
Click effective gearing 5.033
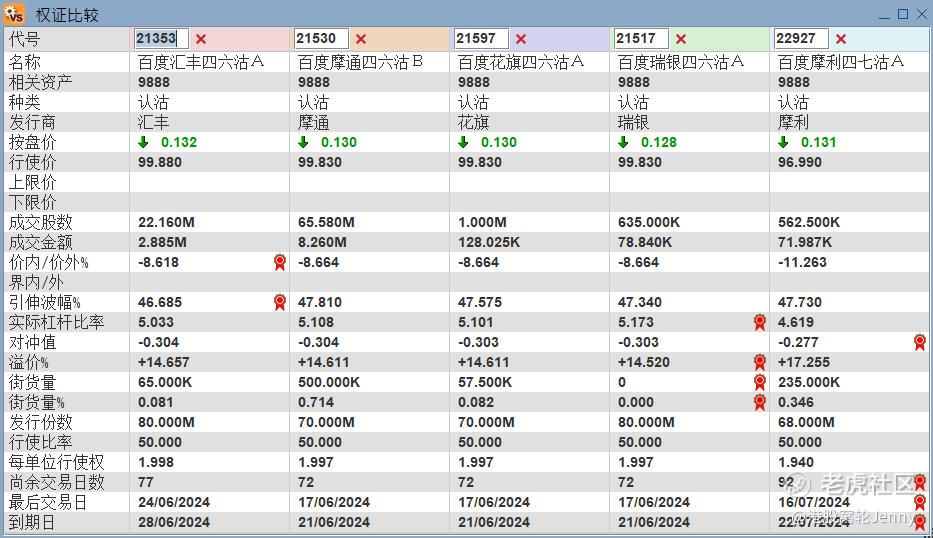[156, 323]
